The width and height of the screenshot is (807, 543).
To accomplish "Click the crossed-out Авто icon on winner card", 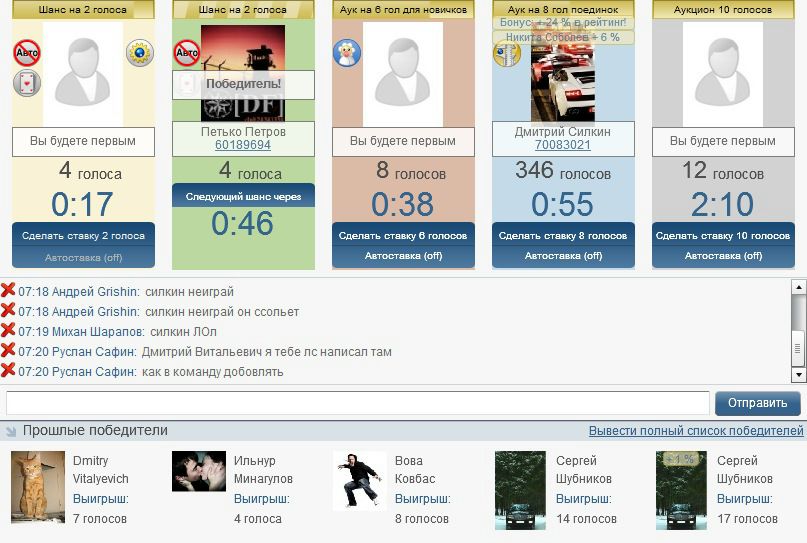I will coord(186,52).
